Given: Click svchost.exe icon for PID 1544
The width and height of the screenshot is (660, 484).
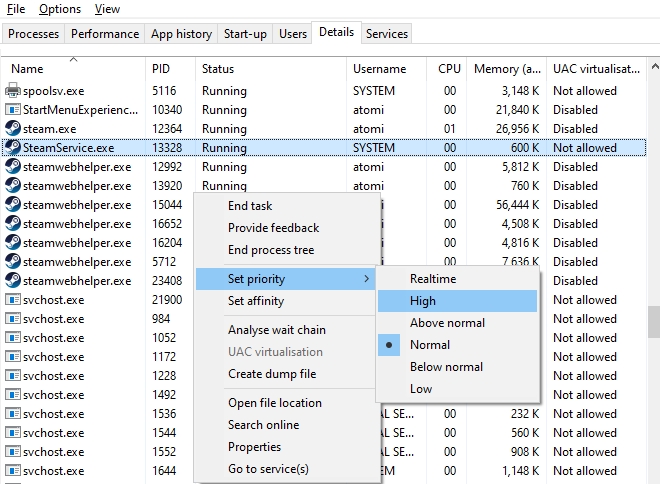Looking at the screenshot, I should pos(13,433).
